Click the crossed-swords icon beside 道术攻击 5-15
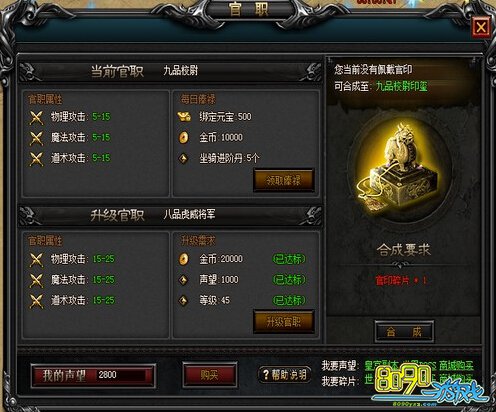 (36, 159)
